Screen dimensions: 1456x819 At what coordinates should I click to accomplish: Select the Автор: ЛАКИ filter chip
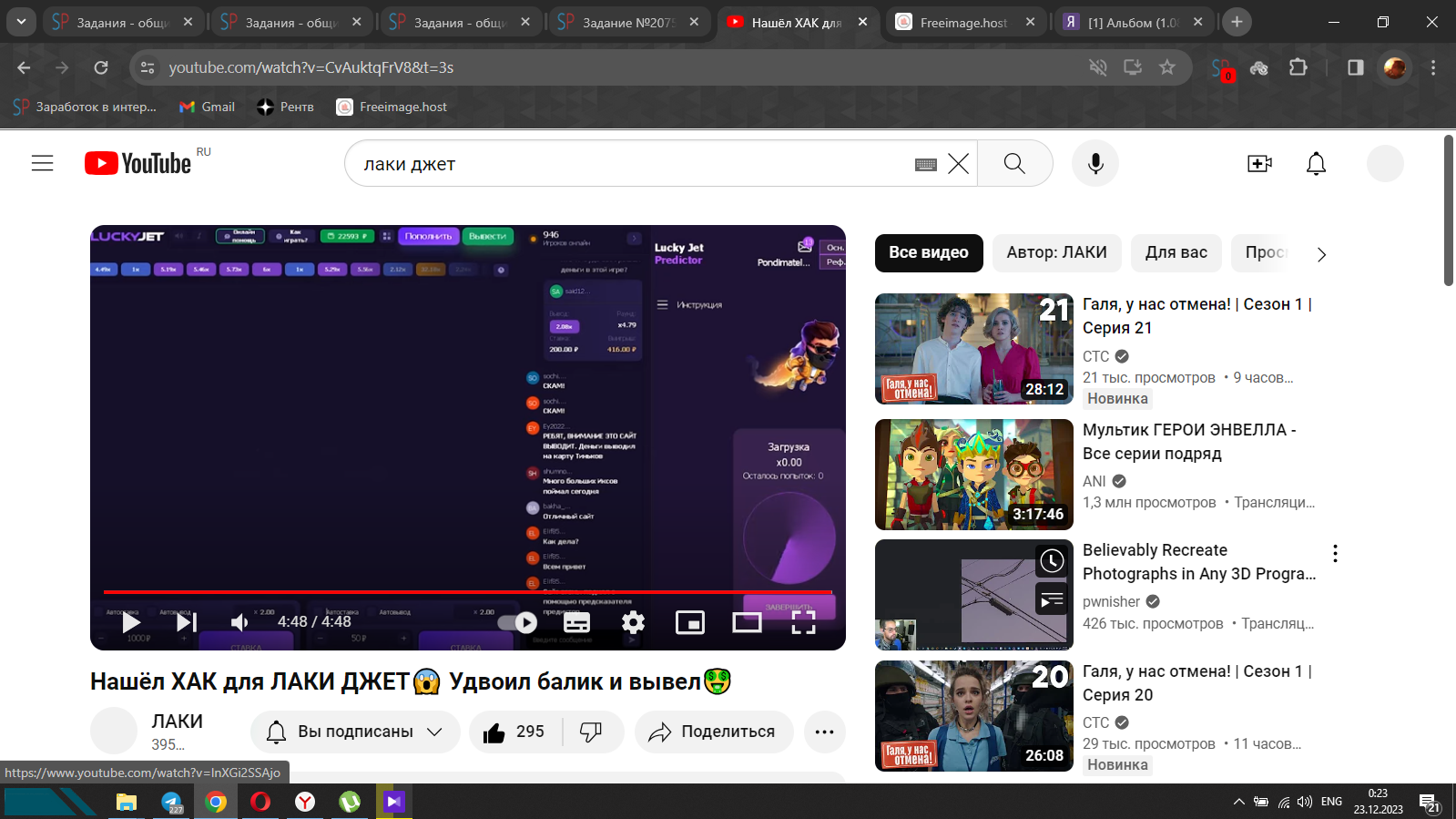point(1057,252)
